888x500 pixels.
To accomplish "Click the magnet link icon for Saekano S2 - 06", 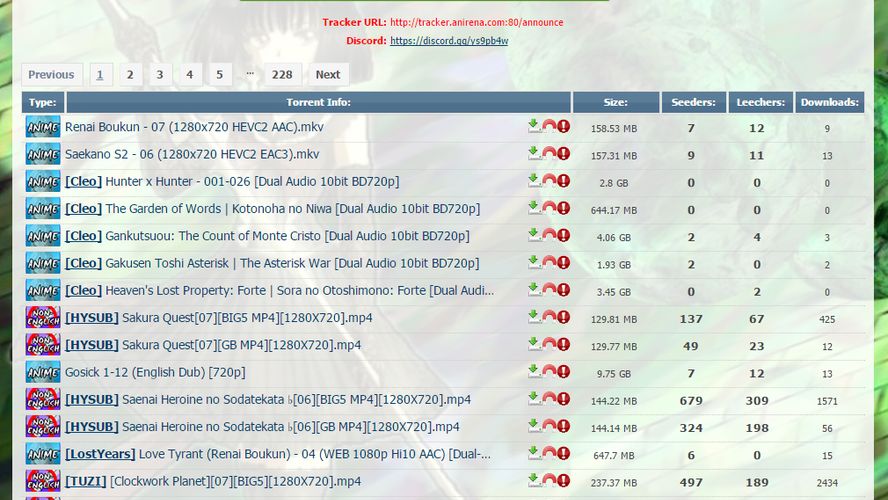I will [x=549, y=153].
